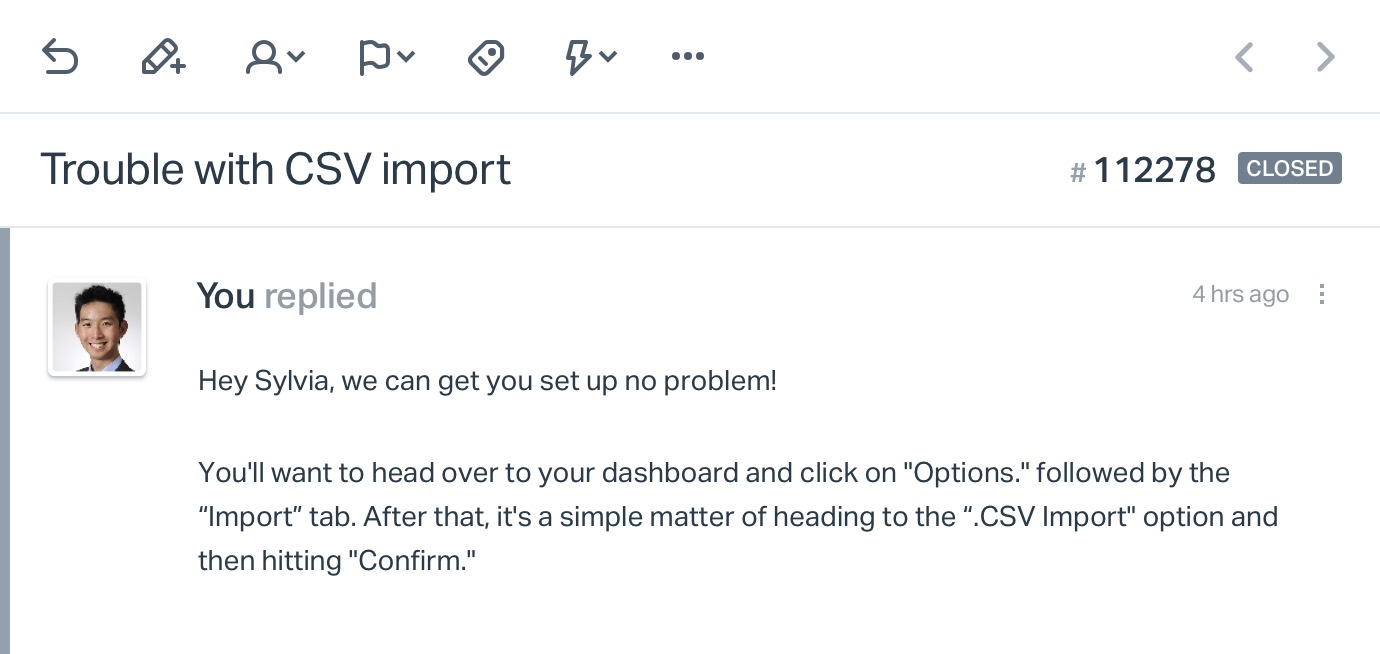Click the CLOSED status badge
Viewport: 1380px width, 654px height.
point(1290,168)
